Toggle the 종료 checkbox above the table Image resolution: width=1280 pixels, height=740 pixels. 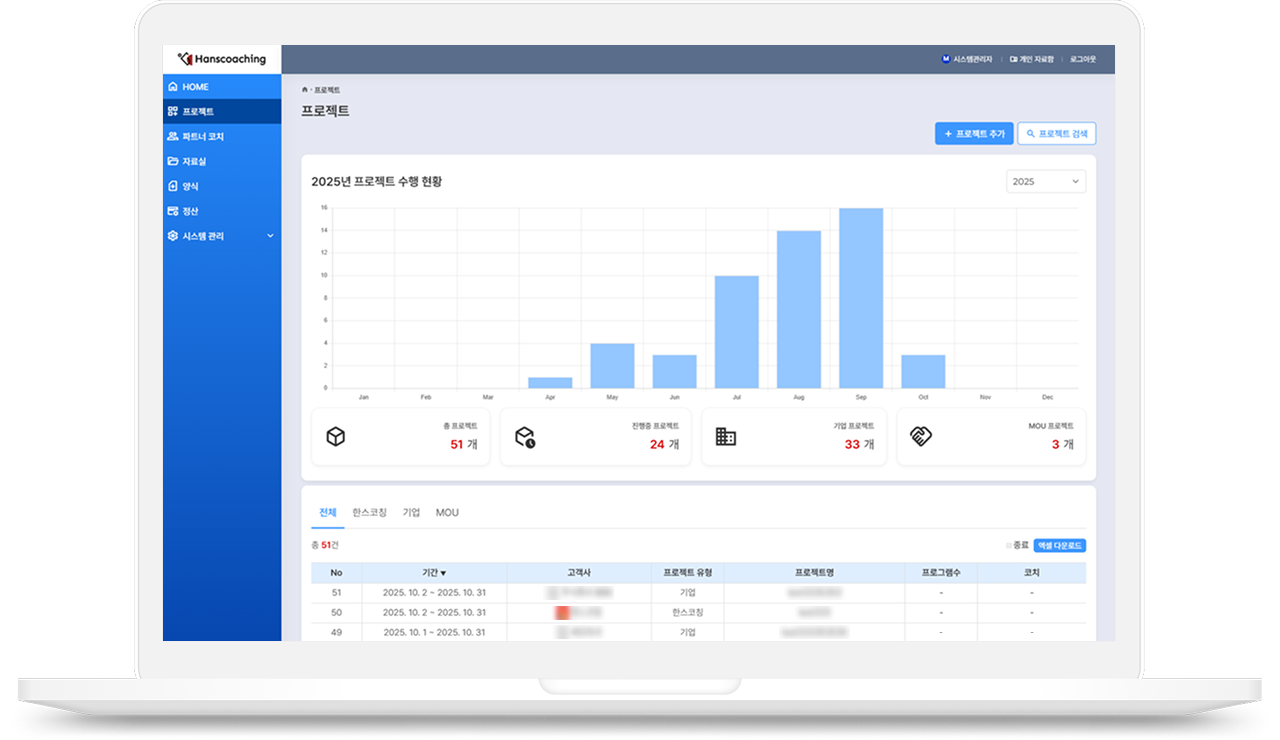(x=1008, y=546)
